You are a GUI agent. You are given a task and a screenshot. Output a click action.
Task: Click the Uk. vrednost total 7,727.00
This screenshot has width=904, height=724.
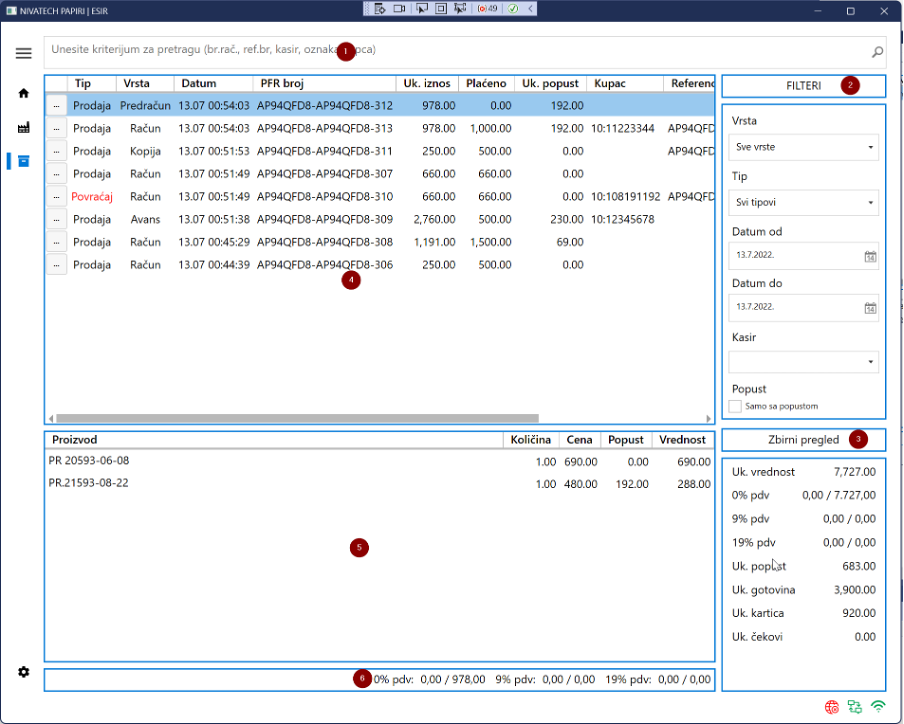[854, 472]
